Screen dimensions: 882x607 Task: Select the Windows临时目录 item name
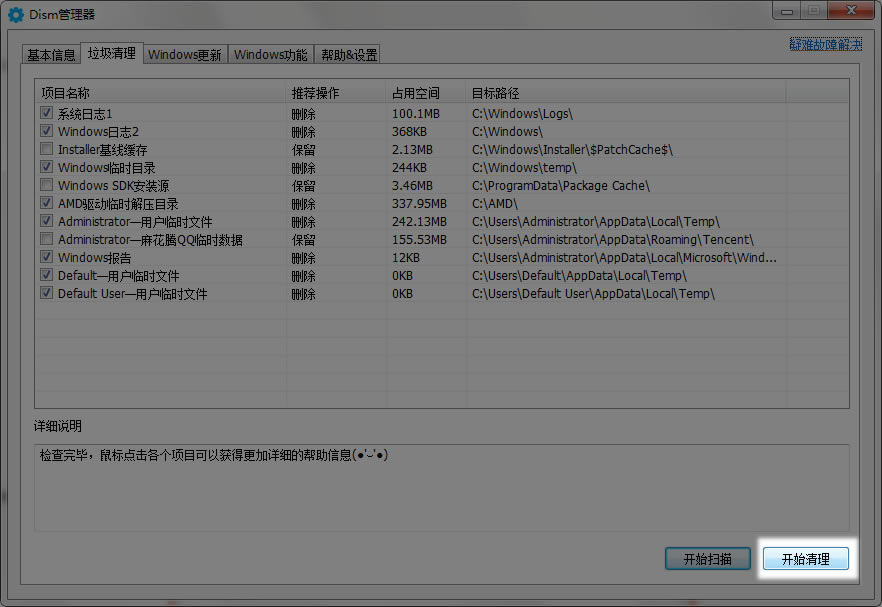[x=107, y=168]
